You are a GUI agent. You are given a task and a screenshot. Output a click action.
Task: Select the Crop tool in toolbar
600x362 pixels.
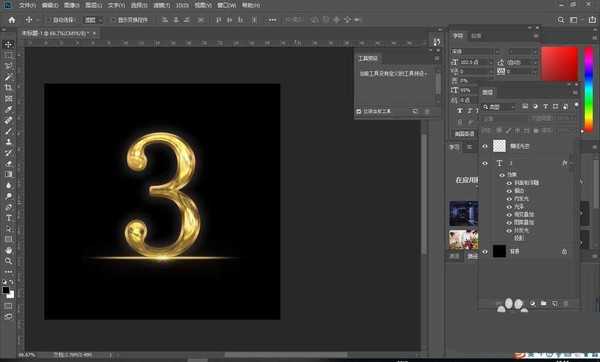click(x=8, y=88)
